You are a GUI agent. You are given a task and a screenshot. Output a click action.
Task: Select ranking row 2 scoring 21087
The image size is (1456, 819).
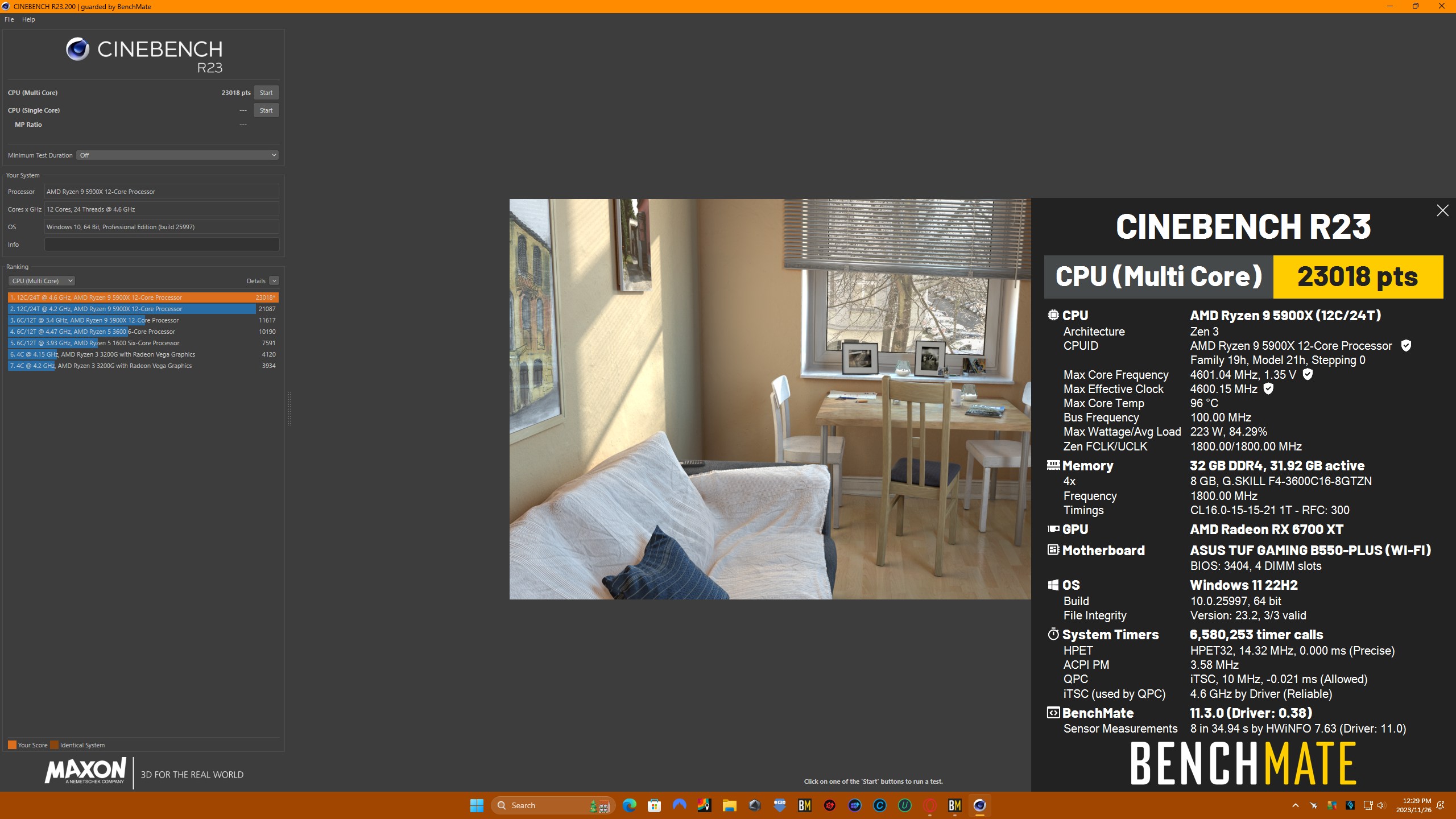coord(143,309)
